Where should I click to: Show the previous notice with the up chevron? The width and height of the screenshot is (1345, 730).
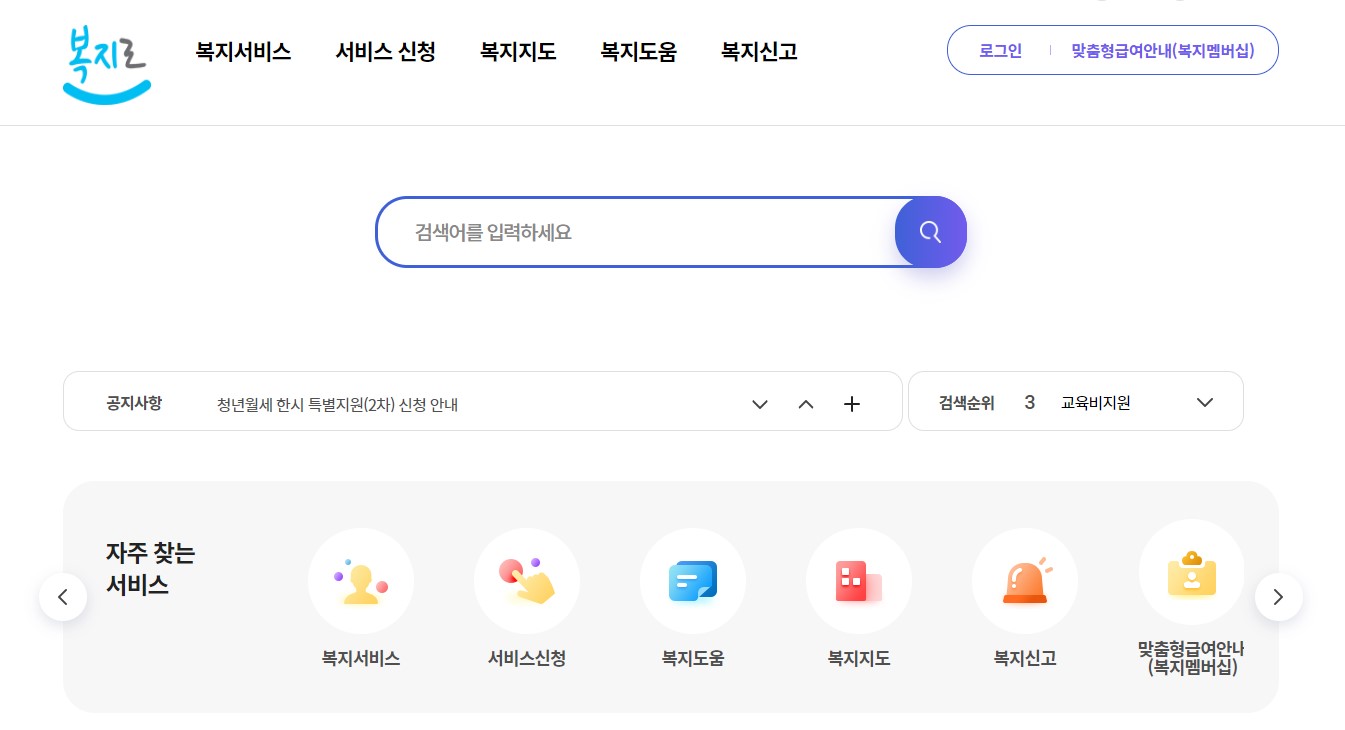pyautogui.click(x=805, y=403)
